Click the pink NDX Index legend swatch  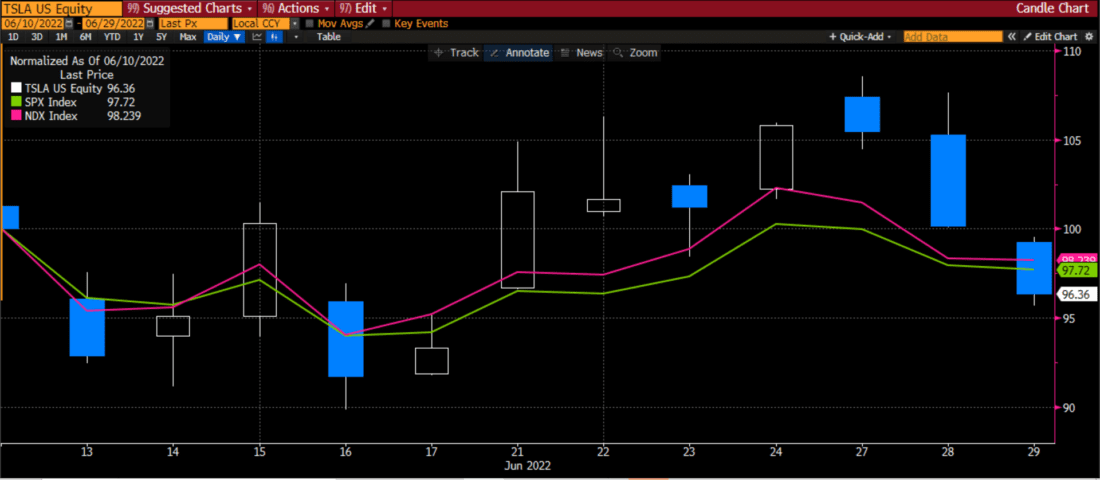pos(16,116)
